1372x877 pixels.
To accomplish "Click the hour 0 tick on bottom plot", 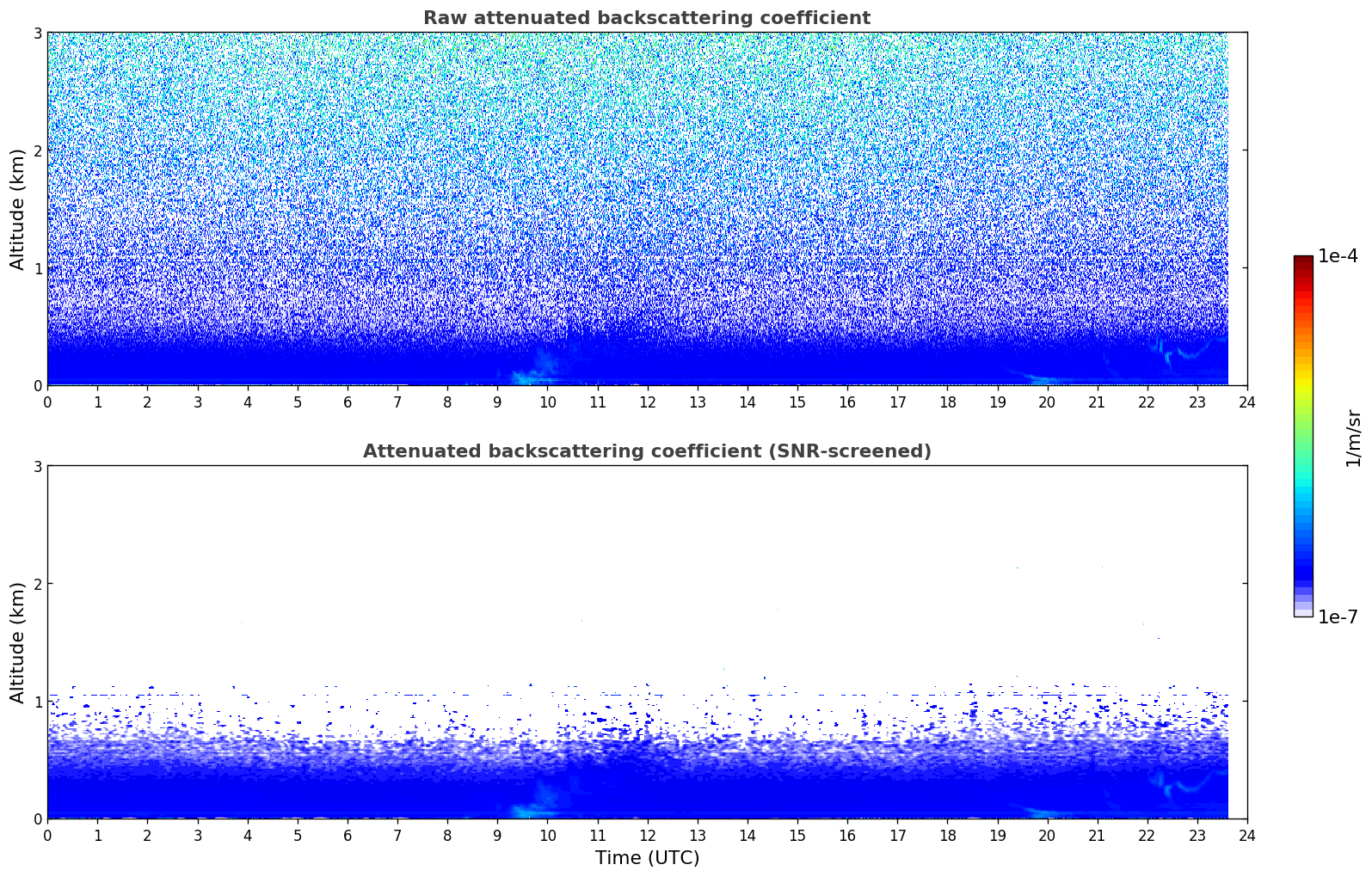I will click(47, 835).
